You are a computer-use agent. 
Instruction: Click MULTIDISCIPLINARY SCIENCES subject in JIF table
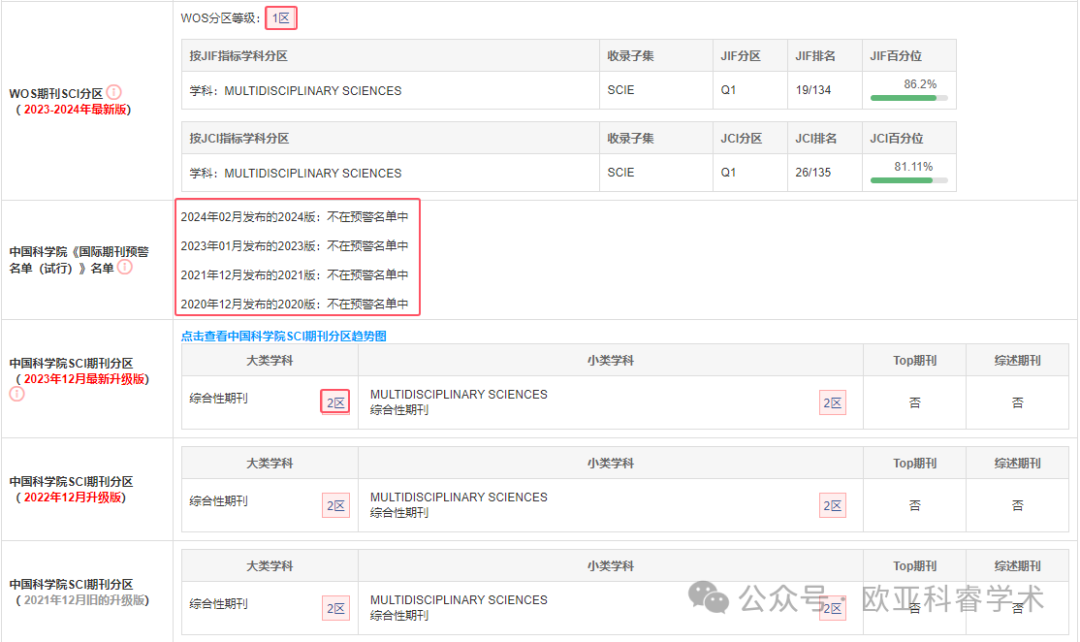(313, 91)
